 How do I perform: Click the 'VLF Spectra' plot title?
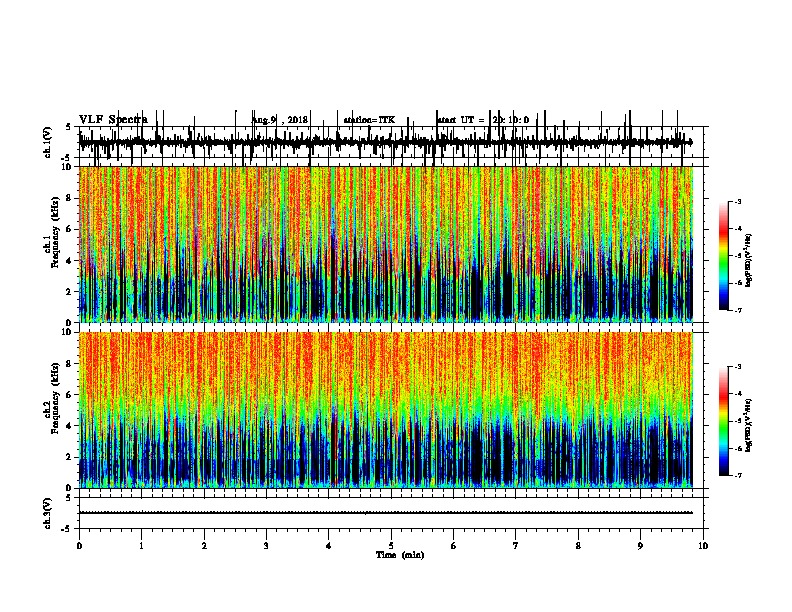coord(113,120)
